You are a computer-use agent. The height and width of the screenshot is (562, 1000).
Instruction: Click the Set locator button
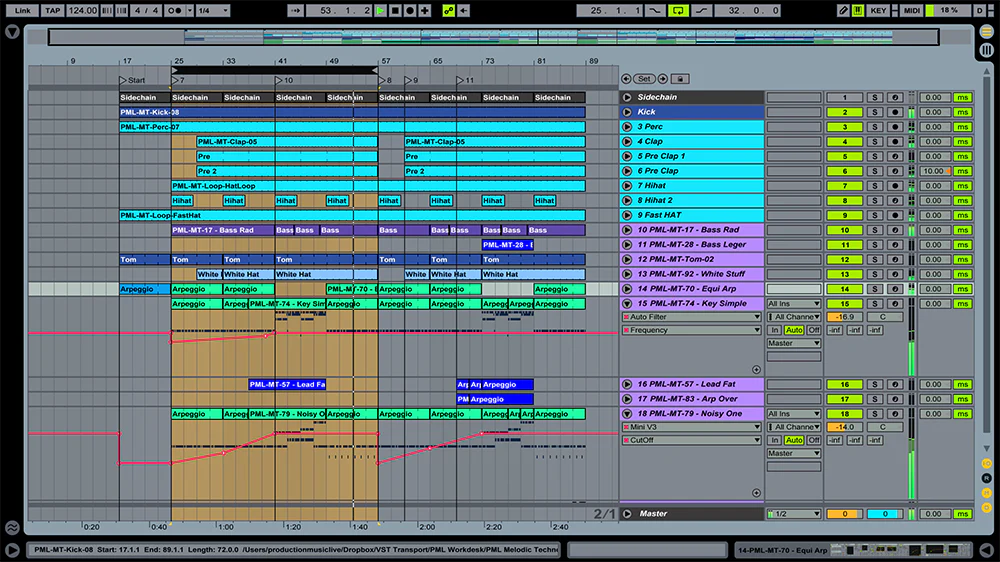645,78
